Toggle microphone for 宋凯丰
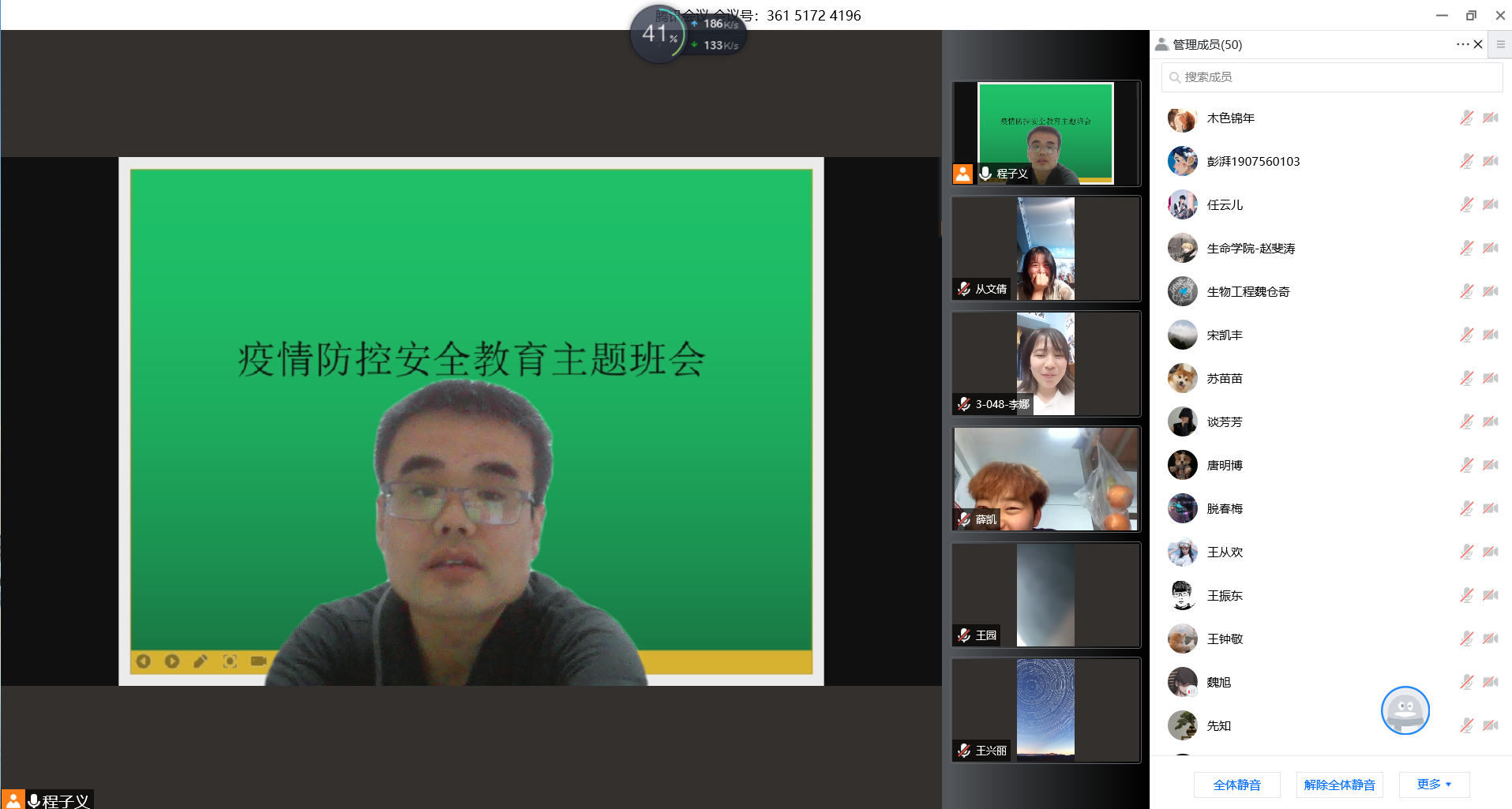1512x809 pixels. (x=1466, y=335)
